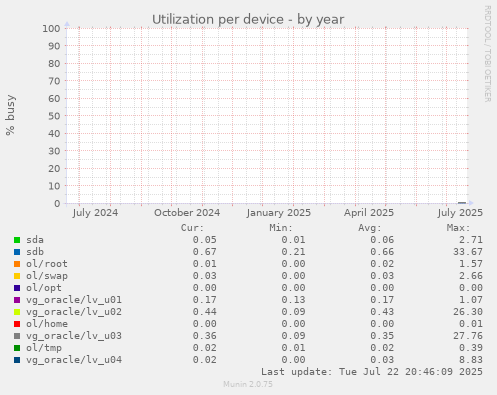497x395 pixels.
Task: Click vg_oracle/lv_u04 max value 8.83
Action: pyautogui.click(x=471, y=360)
